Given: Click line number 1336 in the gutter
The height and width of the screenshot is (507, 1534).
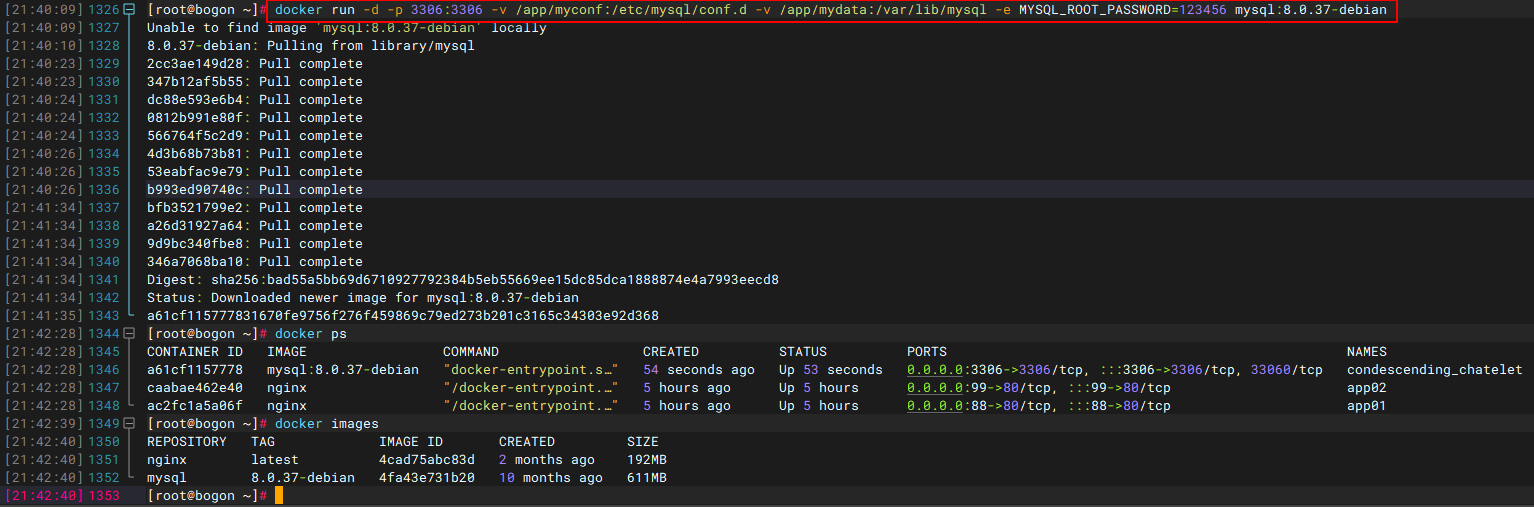Looking at the screenshot, I should 104,190.
